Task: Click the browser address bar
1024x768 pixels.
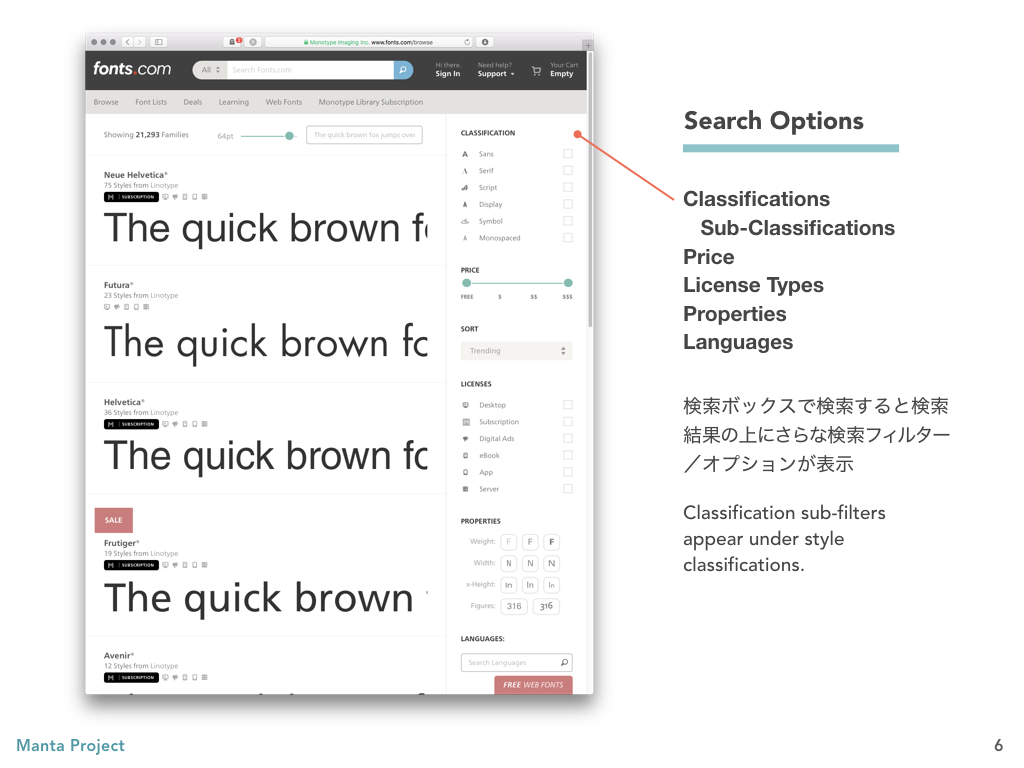Action: click(370, 42)
